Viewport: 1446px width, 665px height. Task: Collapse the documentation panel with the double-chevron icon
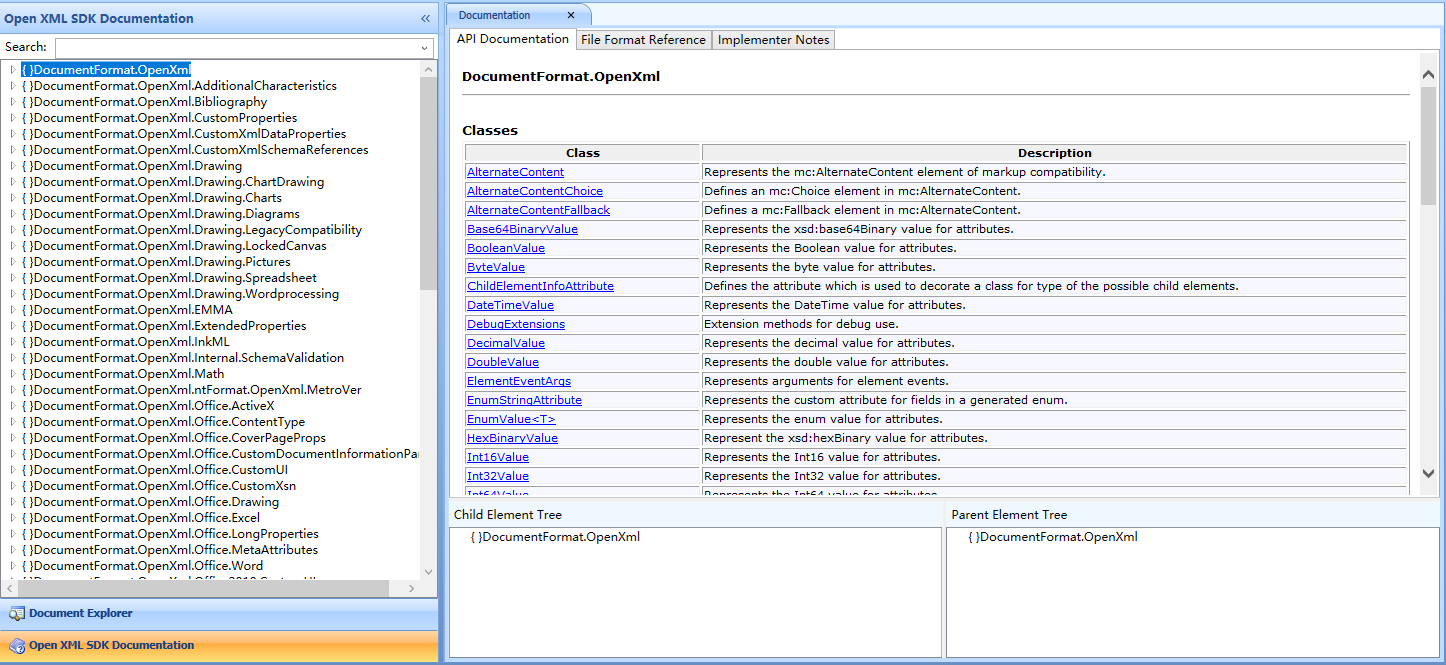click(x=425, y=18)
